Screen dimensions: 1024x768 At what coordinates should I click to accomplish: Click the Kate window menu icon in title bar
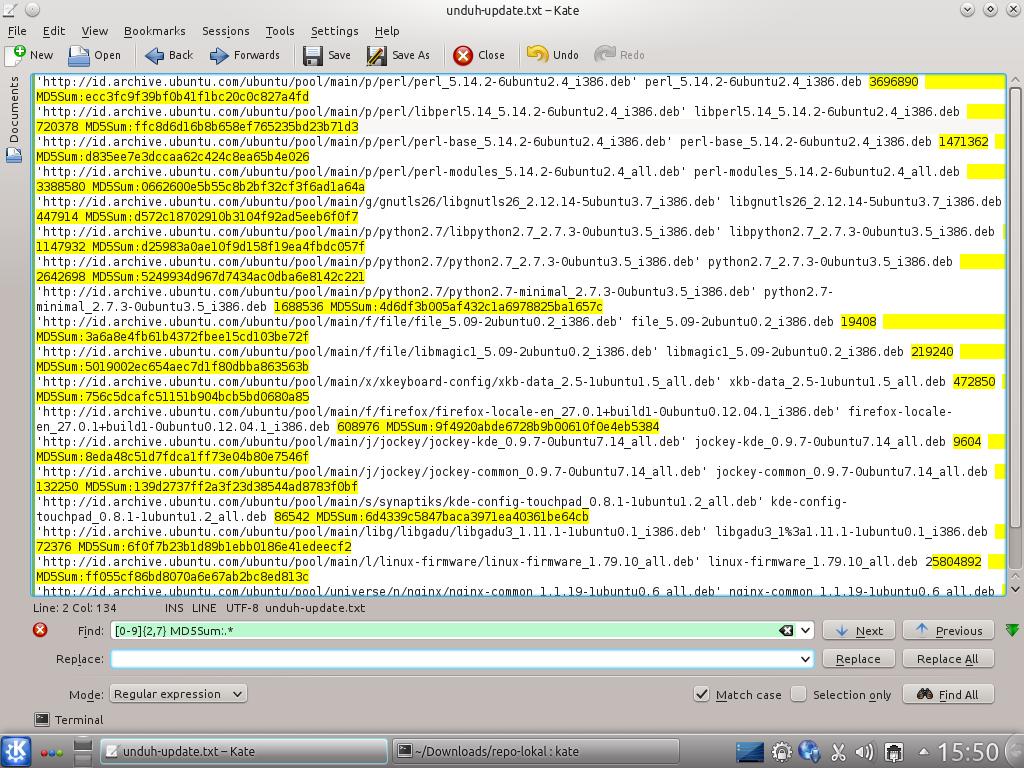pyautogui.click(x=10, y=10)
